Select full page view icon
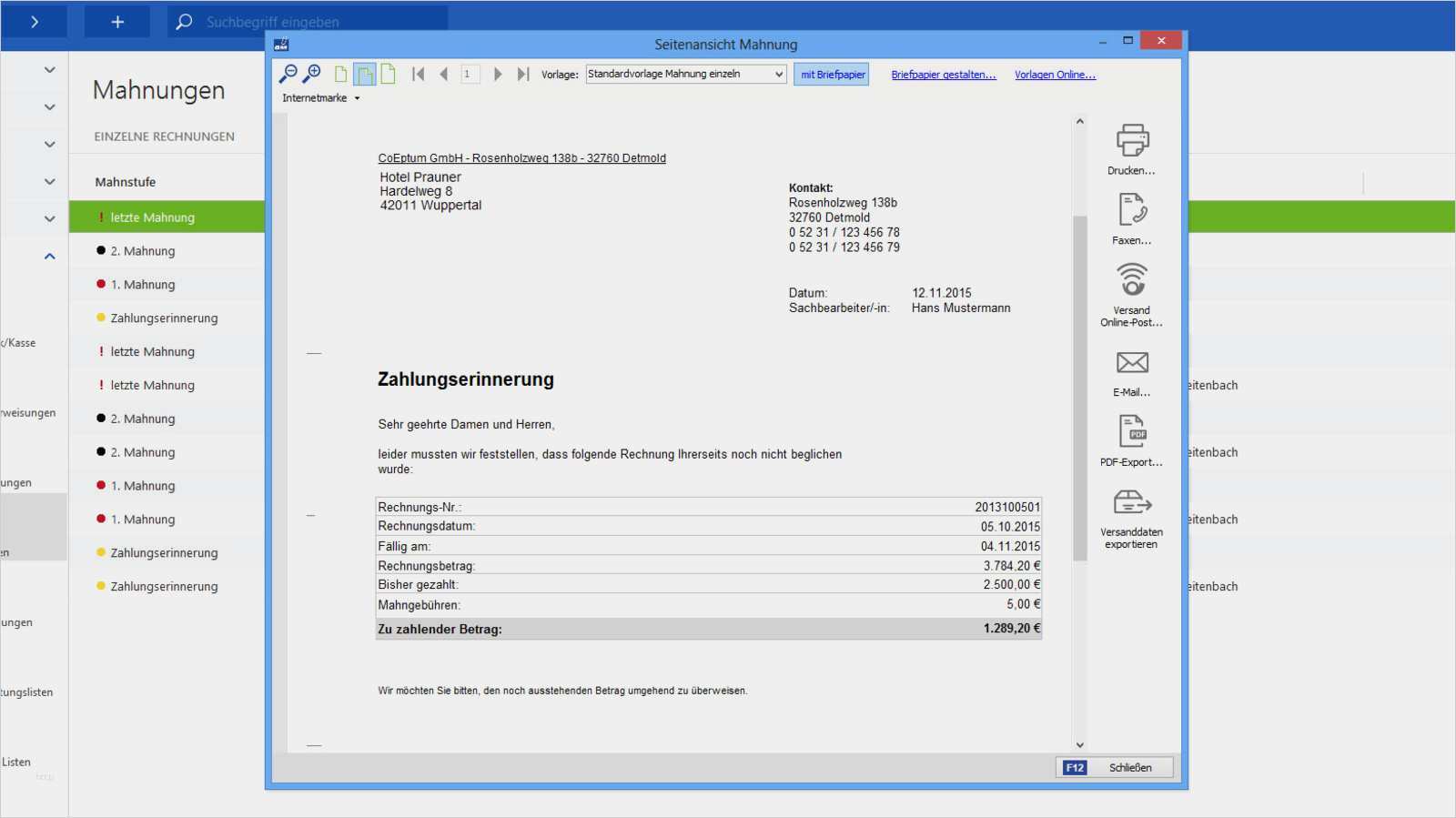 (389, 75)
